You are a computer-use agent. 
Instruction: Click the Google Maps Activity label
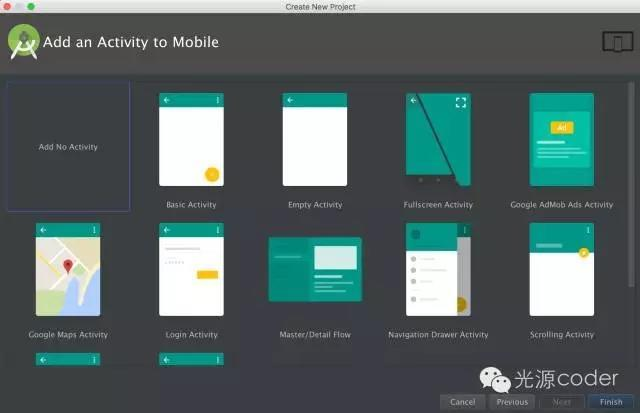68,335
